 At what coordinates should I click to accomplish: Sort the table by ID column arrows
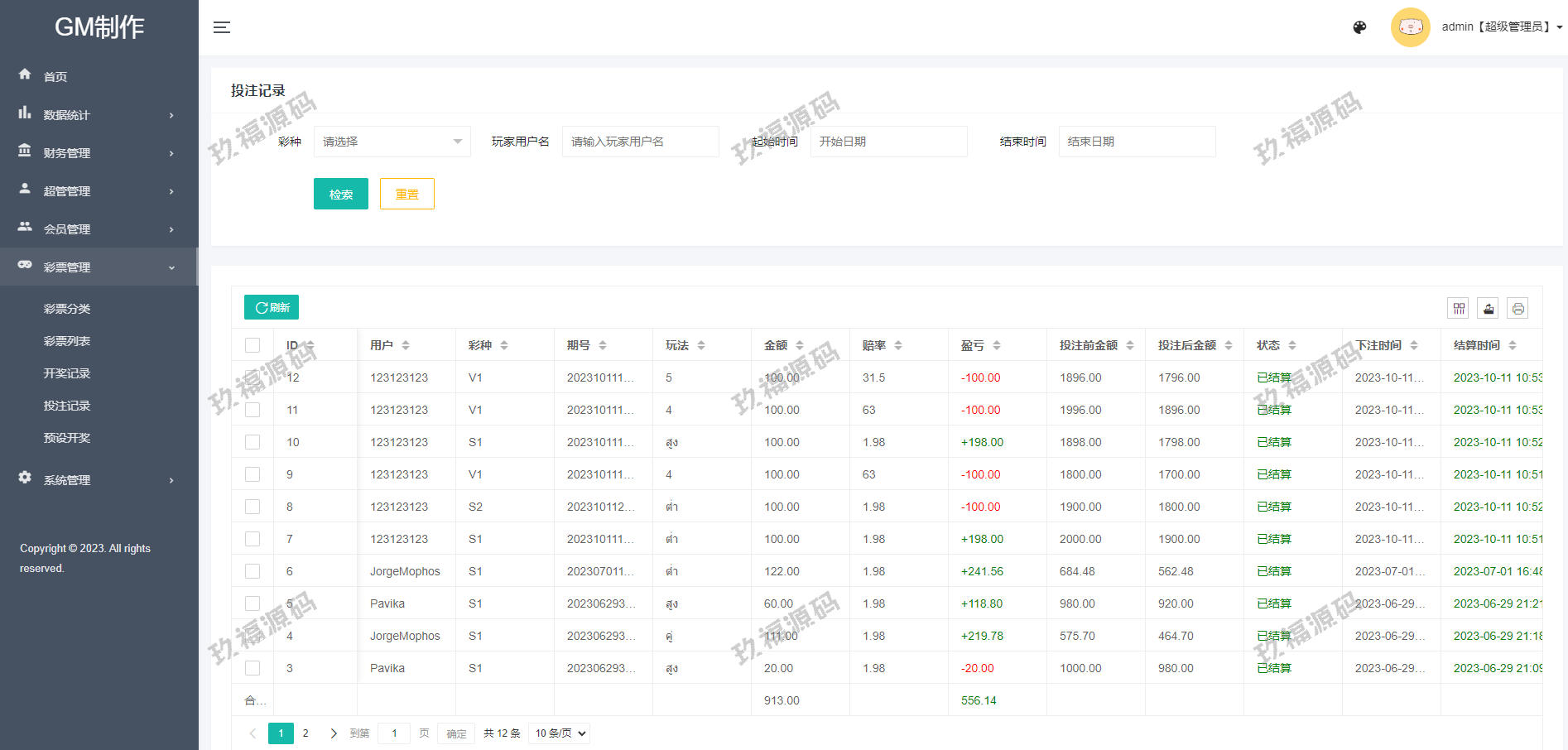(x=310, y=345)
